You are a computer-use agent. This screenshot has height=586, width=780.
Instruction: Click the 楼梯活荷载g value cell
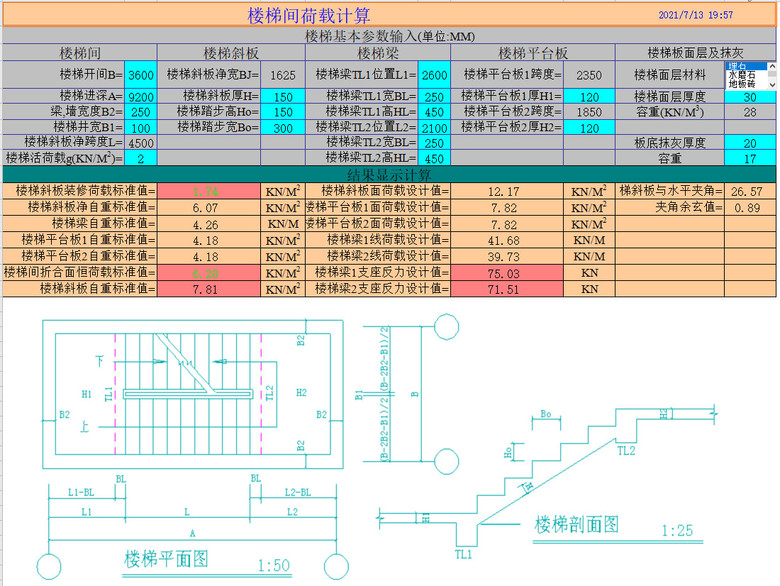[141, 158]
